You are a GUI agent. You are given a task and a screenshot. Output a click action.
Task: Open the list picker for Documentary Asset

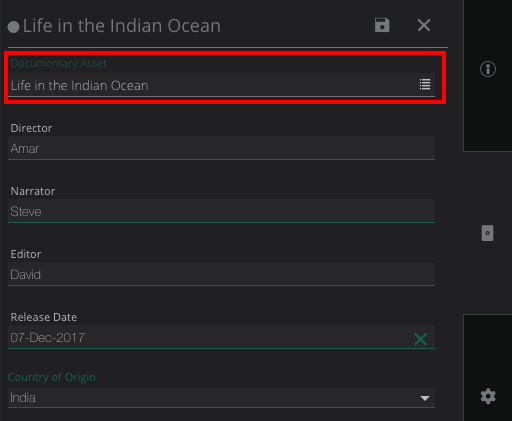425,84
